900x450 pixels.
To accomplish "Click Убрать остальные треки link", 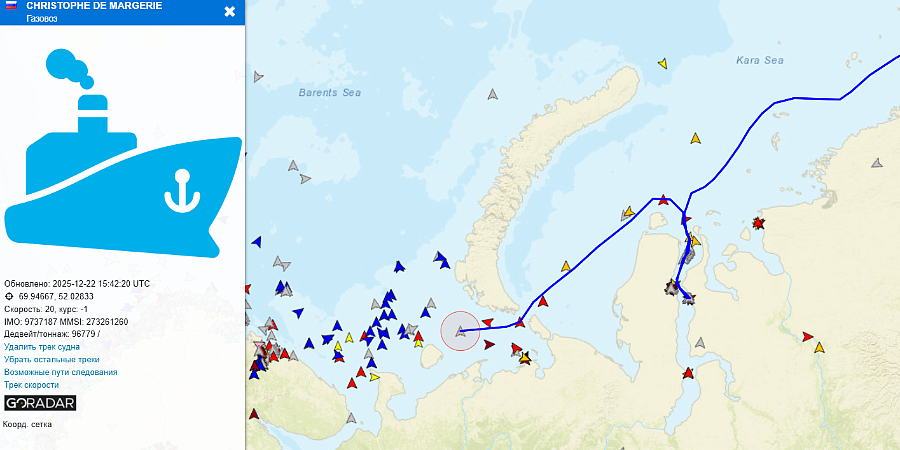I will 52,359.
